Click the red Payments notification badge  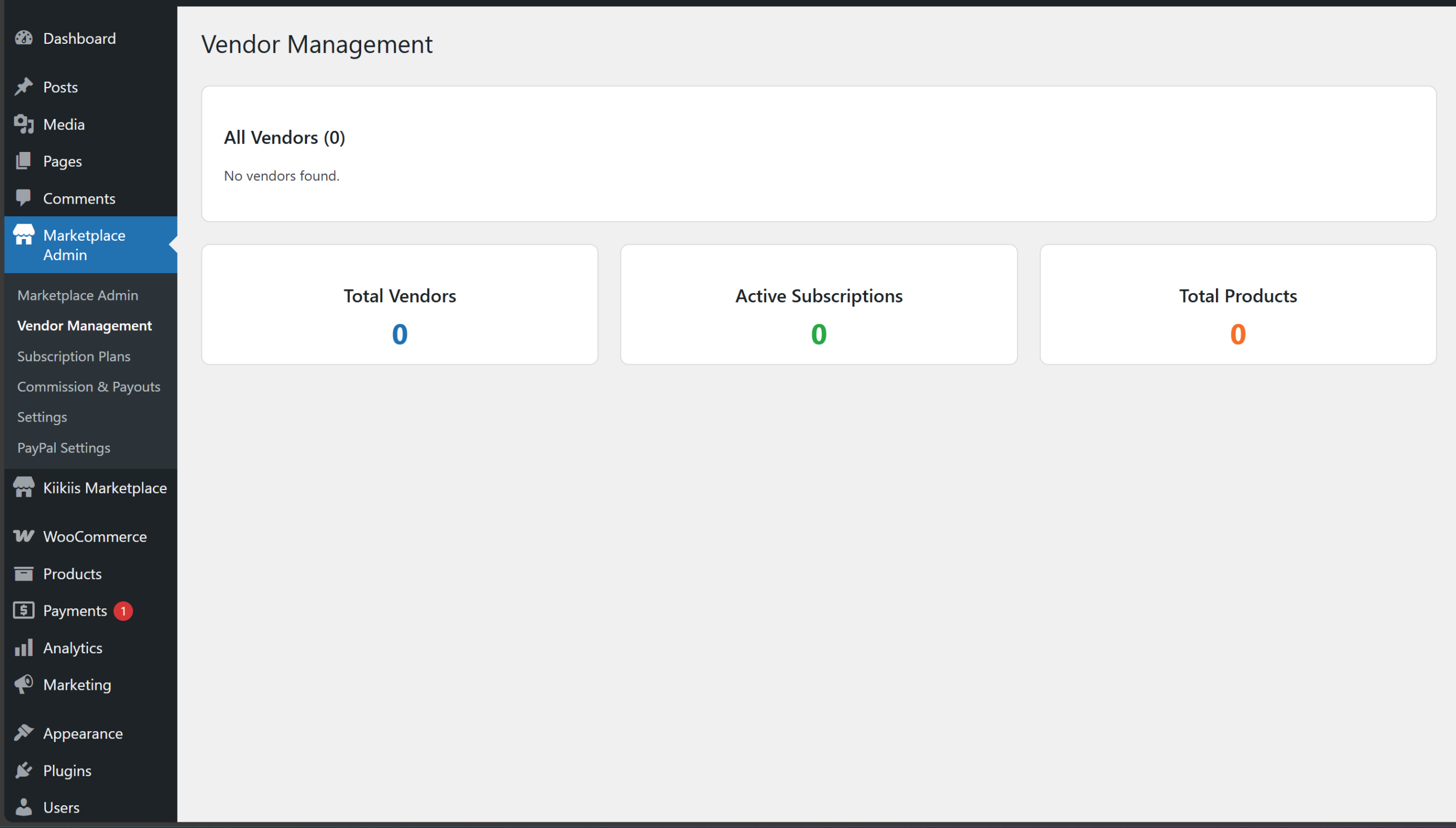click(123, 611)
